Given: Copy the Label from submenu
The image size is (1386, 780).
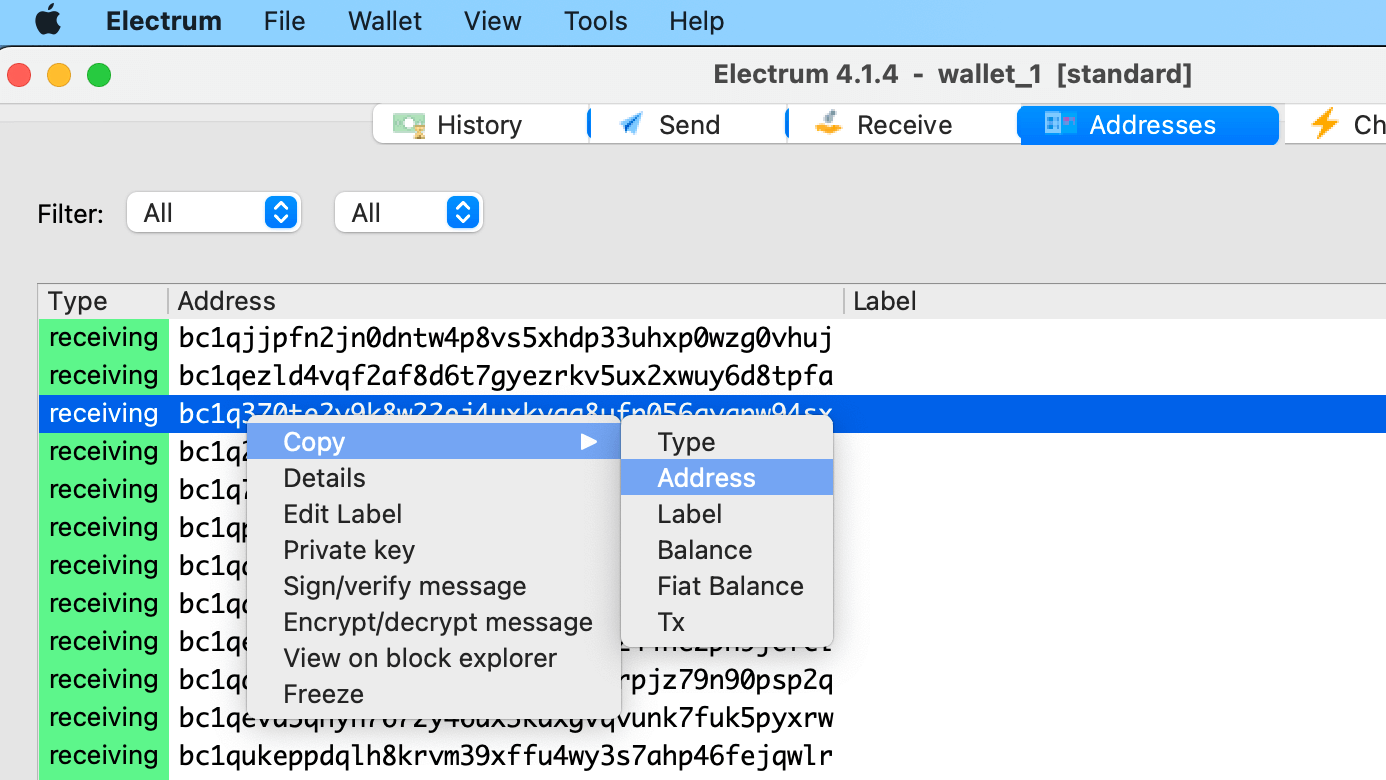Looking at the screenshot, I should 727,514.
